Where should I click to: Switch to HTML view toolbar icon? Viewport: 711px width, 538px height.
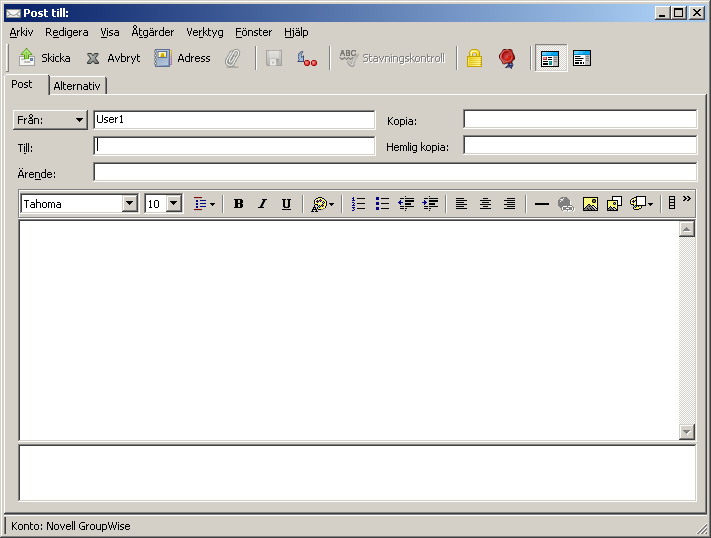click(x=550, y=58)
